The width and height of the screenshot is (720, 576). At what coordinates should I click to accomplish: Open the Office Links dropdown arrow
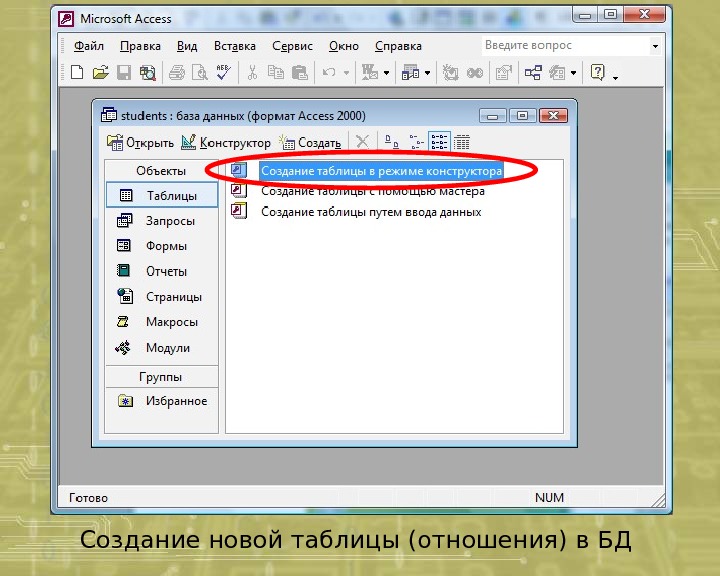click(386, 73)
